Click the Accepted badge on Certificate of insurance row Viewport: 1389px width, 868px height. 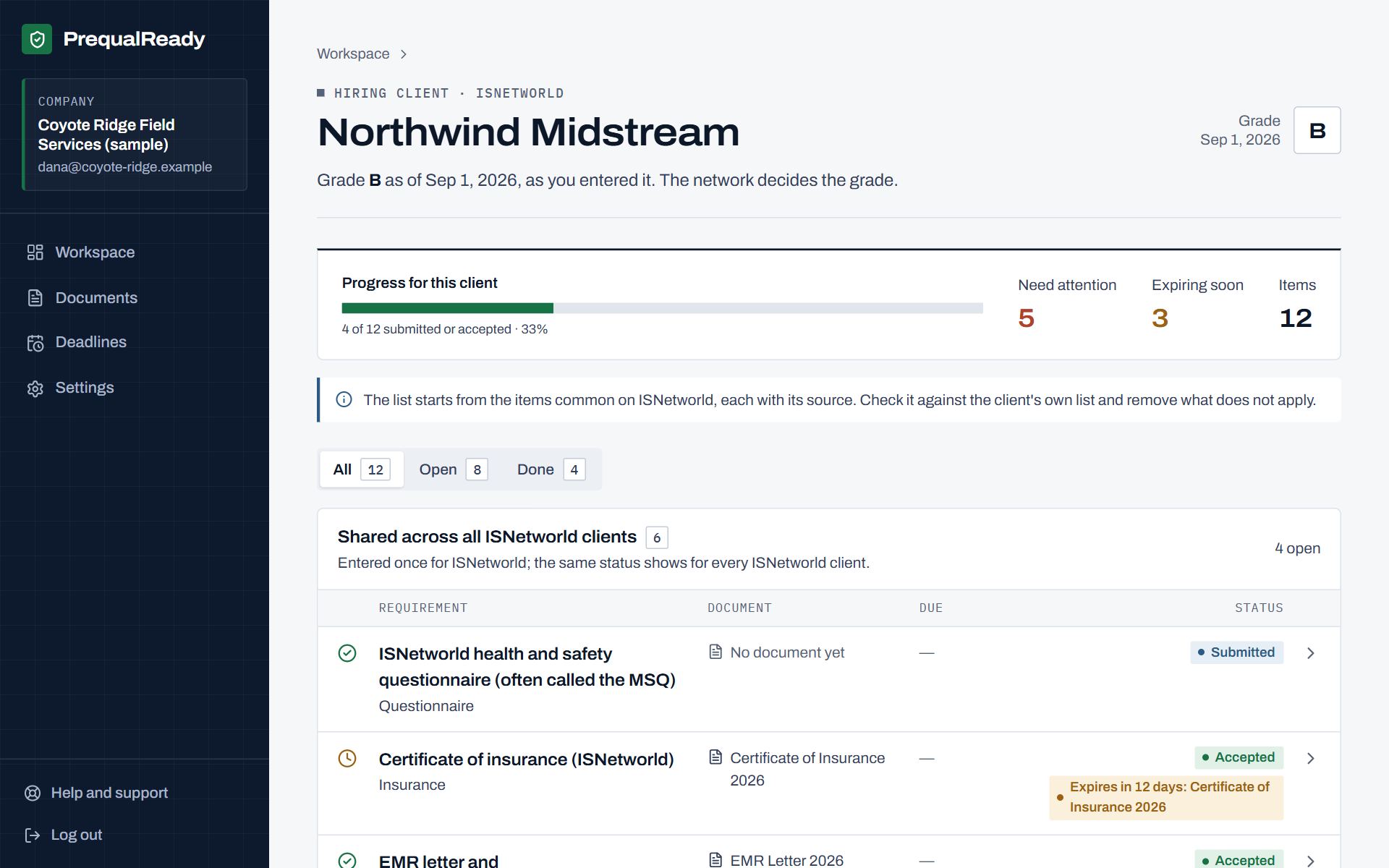pyautogui.click(x=1239, y=757)
